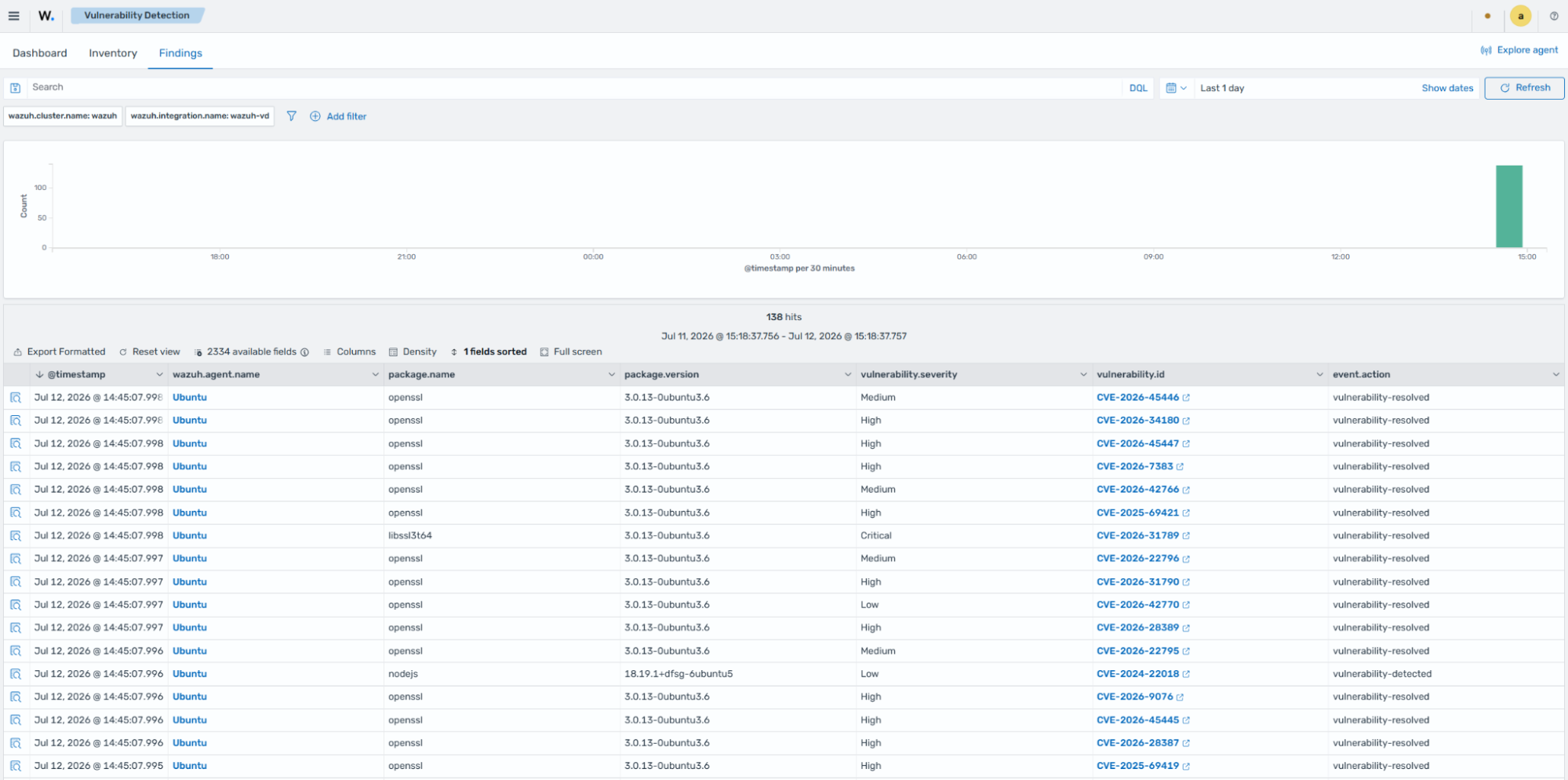Switch to the Inventory tab
This screenshot has height=780, width=1568.
pyautogui.click(x=113, y=53)
